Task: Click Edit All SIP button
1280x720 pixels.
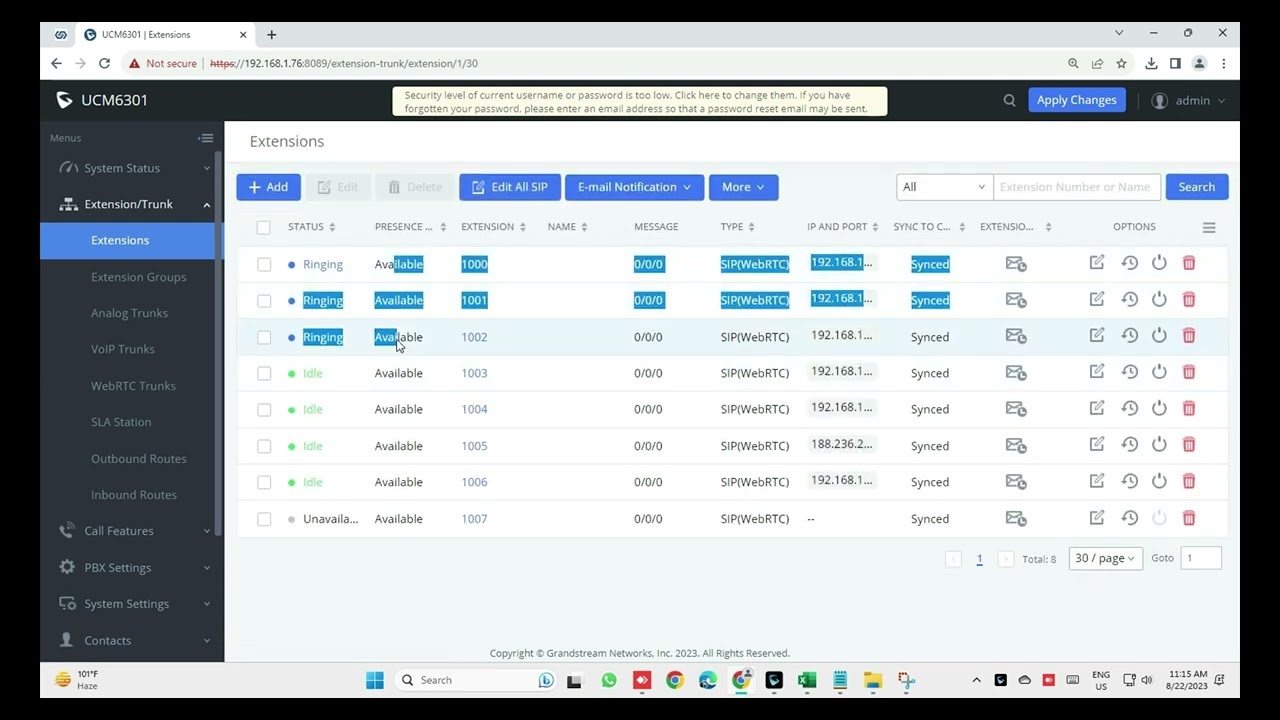Action: tap(510, 187)
